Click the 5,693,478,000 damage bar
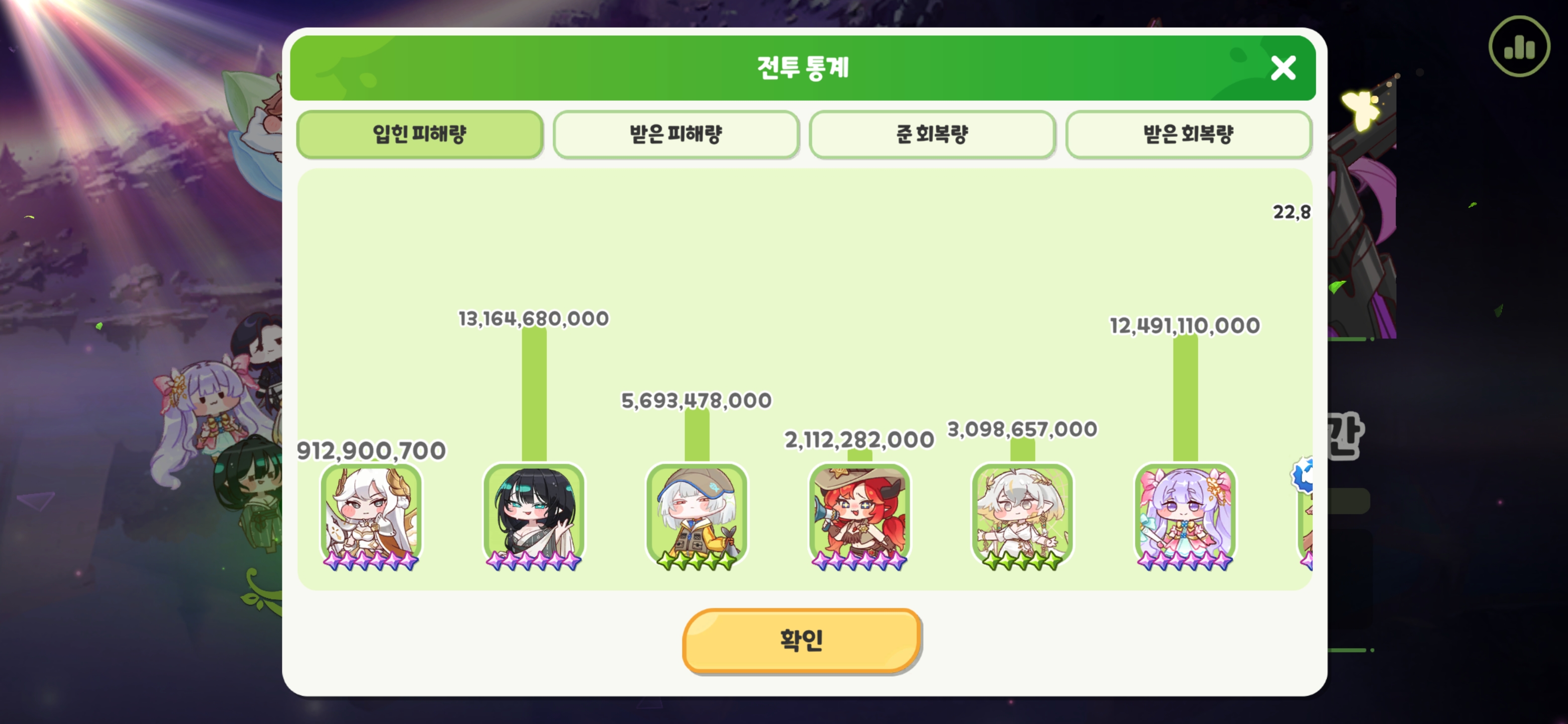This screenshot has height=724, width=1568. pyautogui.click(x=697, y=436)
